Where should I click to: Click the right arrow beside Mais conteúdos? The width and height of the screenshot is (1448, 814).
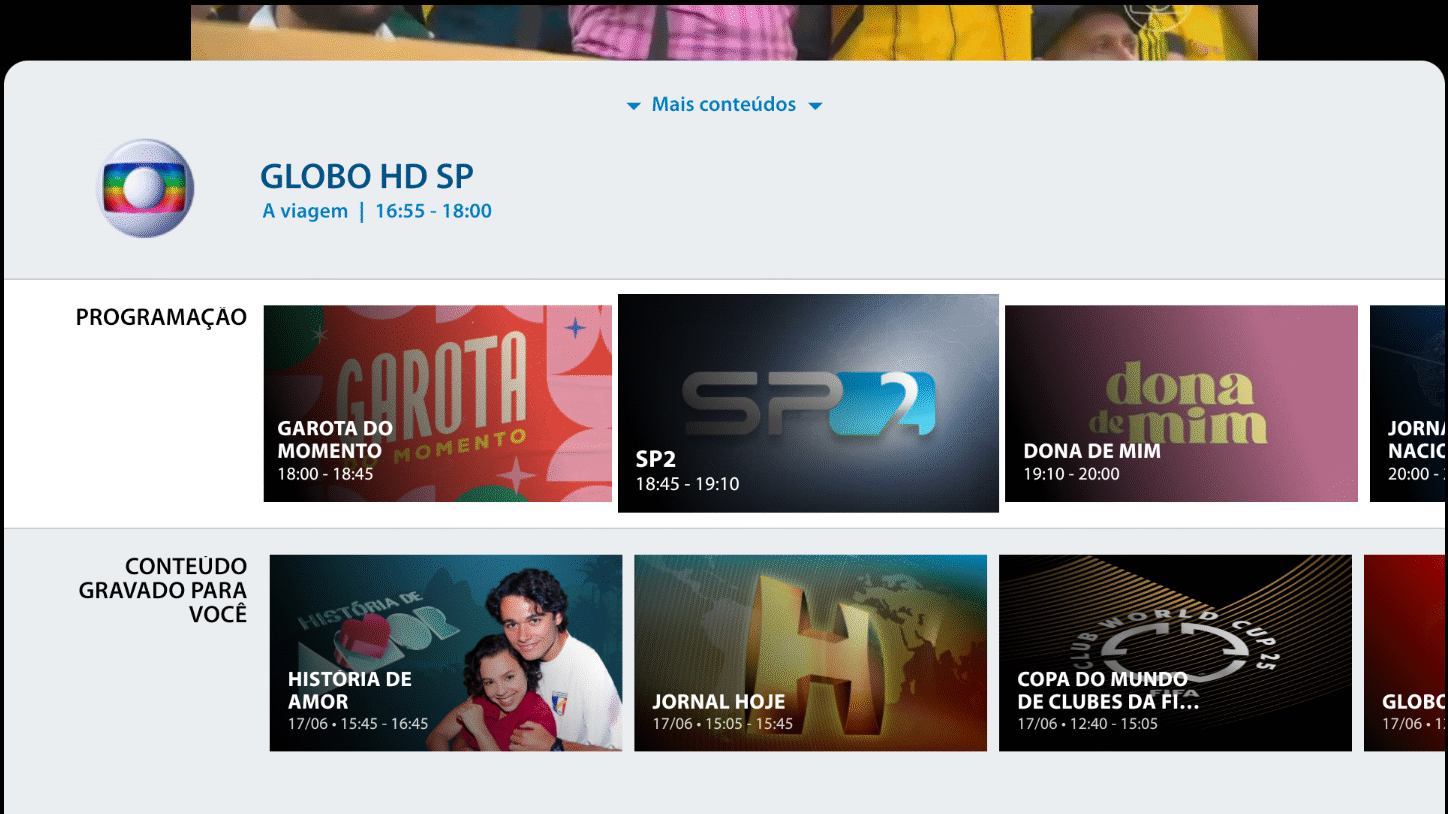pos(815,106)
